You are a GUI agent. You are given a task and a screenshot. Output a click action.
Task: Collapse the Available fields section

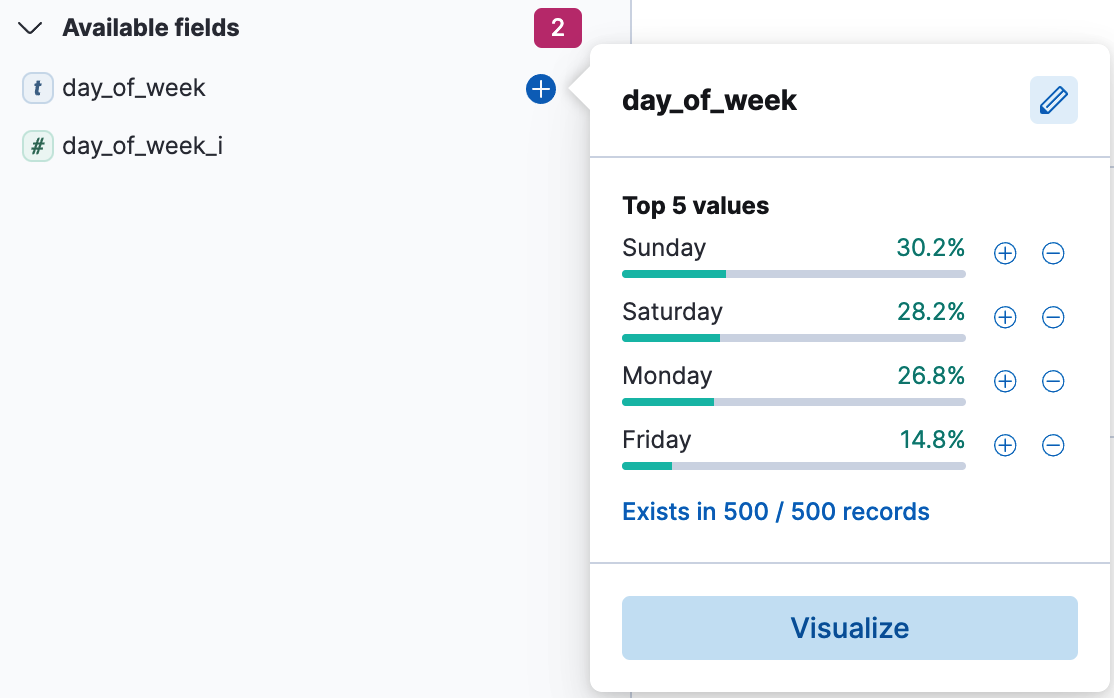[x=29, y=28]
